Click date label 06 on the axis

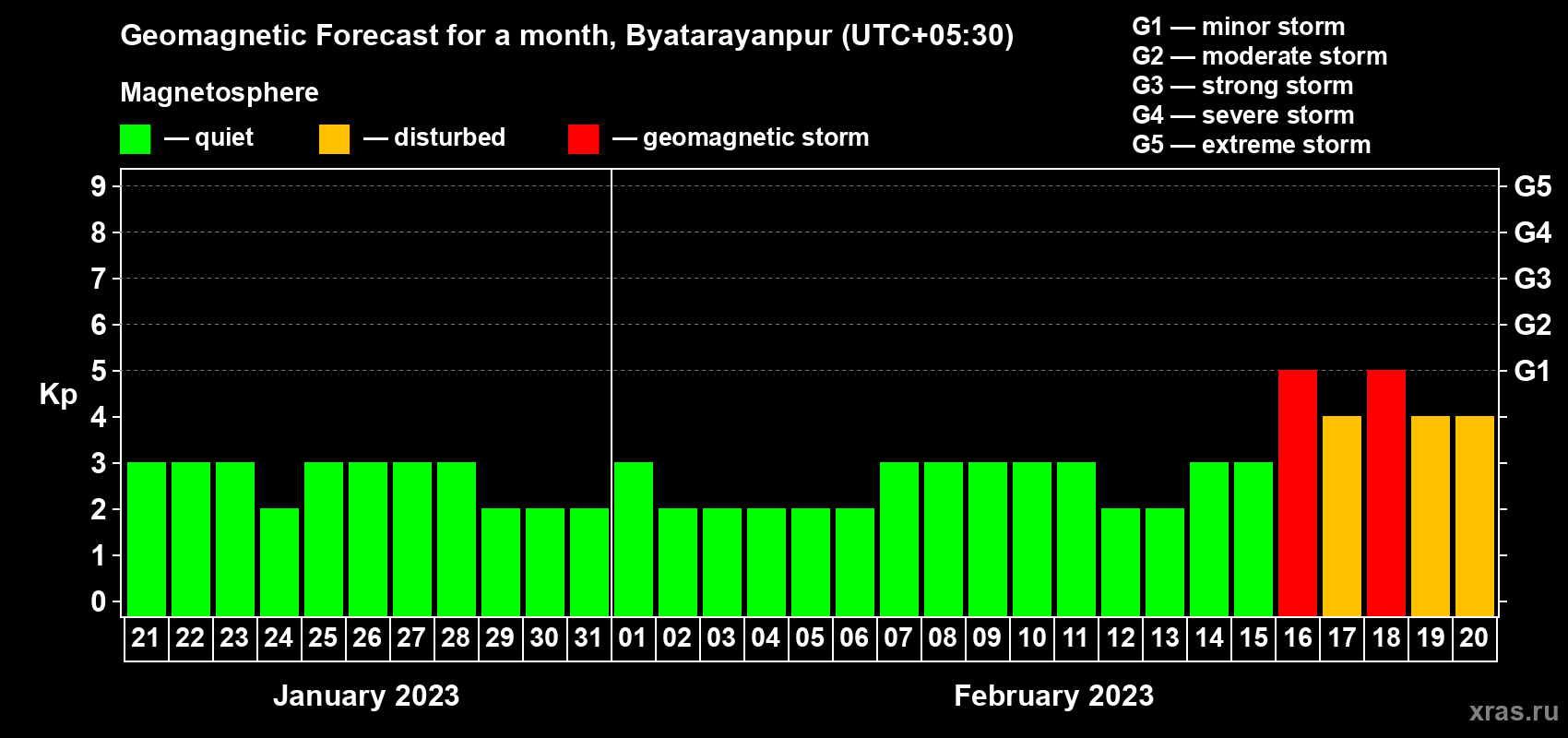tap(854, 637)
